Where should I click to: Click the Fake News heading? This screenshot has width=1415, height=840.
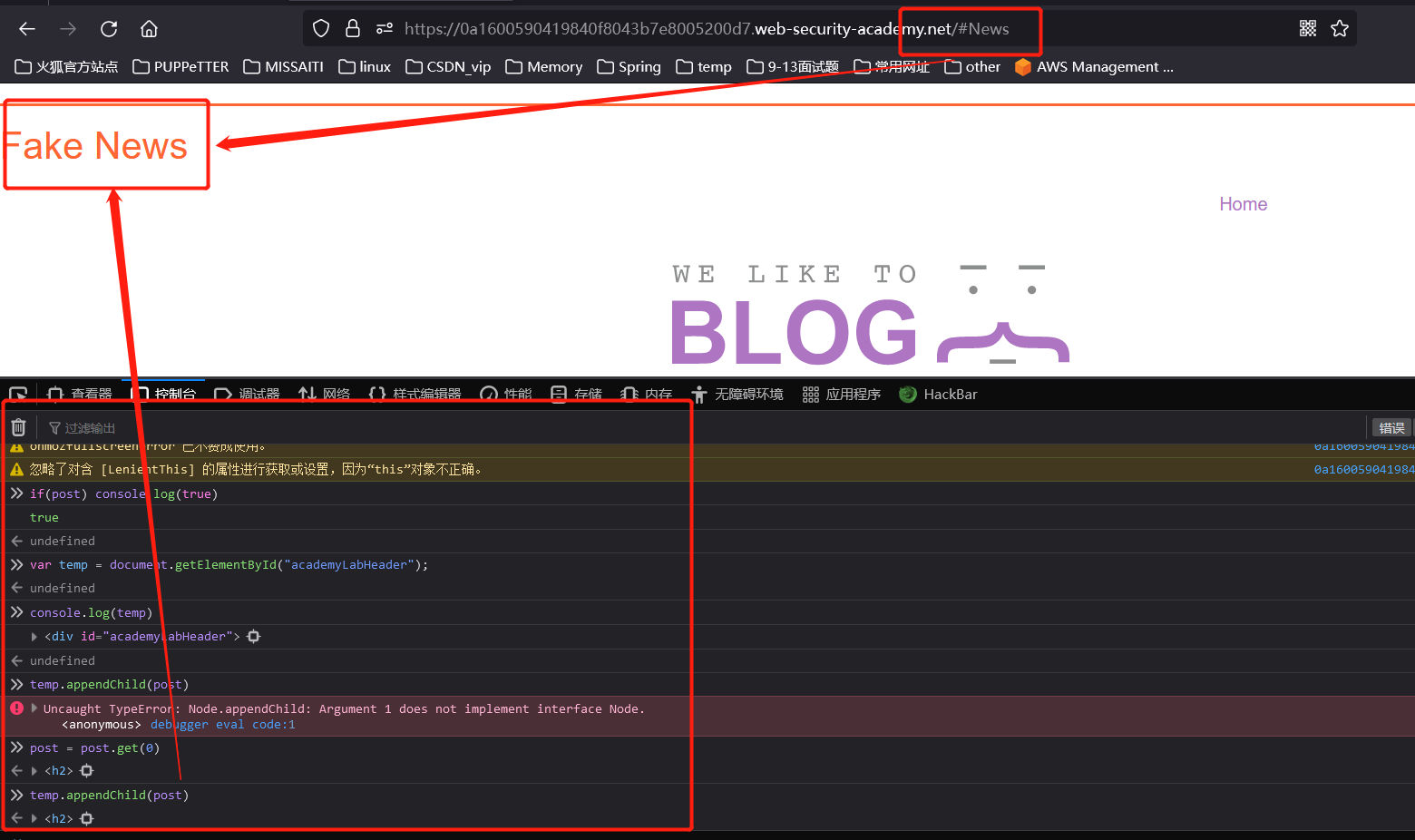click(94, 146)
